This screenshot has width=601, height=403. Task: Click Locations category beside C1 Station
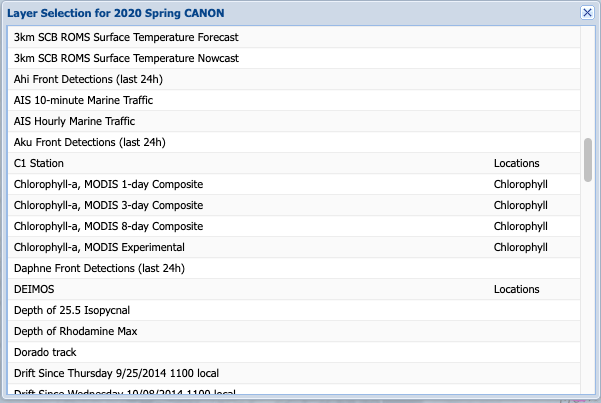click(516, 163)
